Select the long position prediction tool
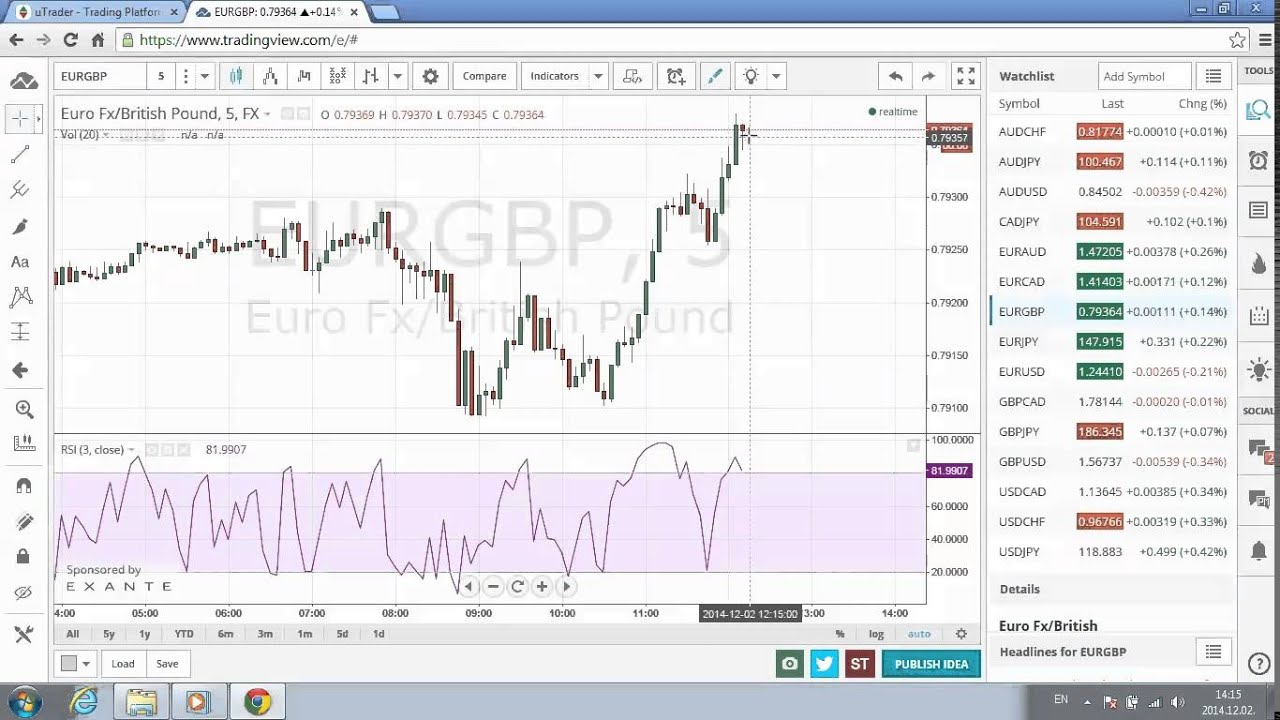 20,333
